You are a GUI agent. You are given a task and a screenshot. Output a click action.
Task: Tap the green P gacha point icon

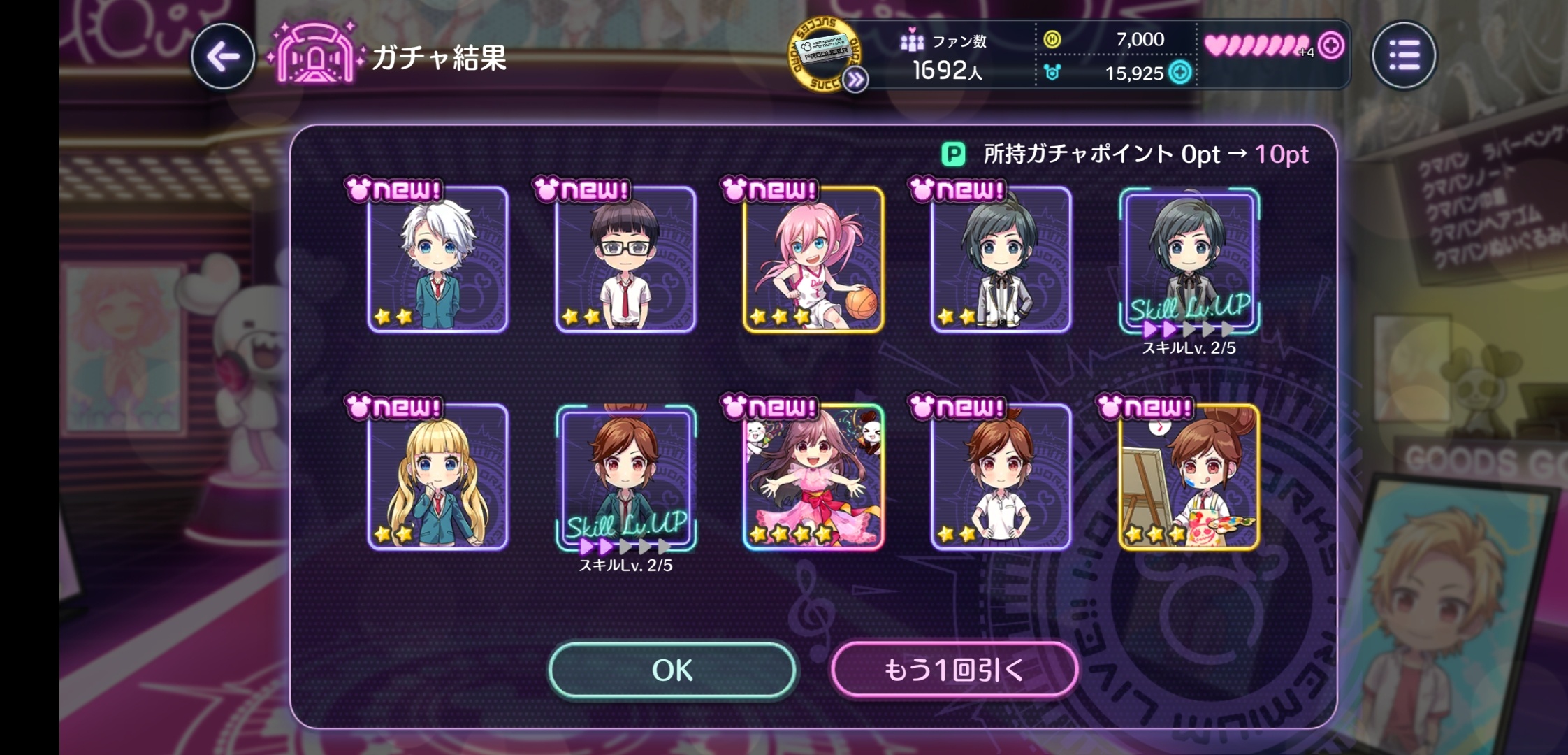[x=953, y=154]
